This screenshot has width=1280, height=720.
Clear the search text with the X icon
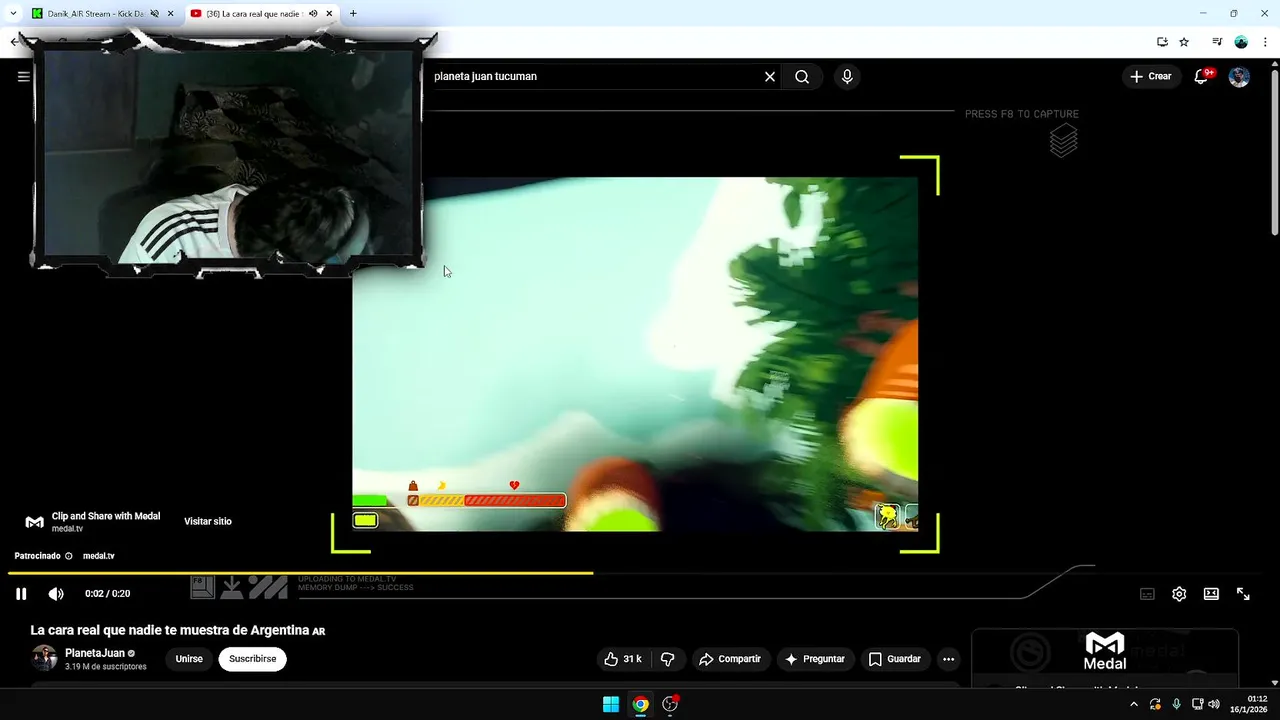click(770, 77)
